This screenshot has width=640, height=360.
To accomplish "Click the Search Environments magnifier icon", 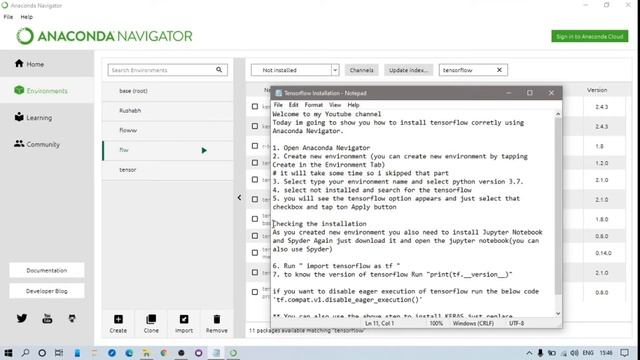I will (x=219, y=70).
